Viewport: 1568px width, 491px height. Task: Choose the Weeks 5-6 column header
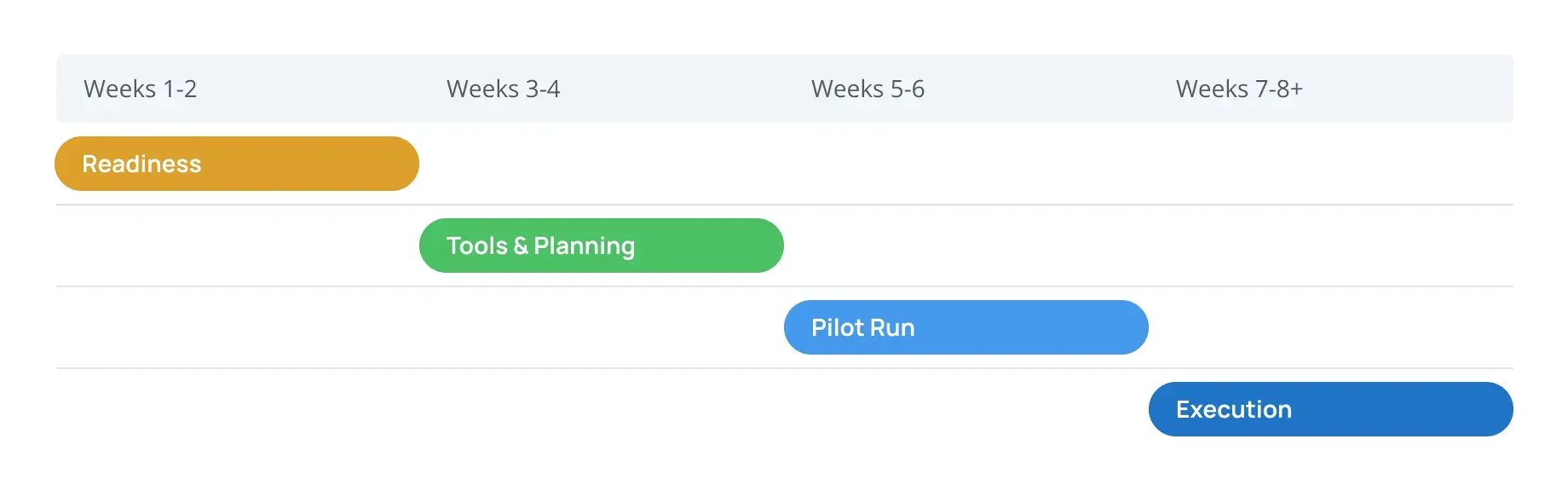[x=966, y=89]
